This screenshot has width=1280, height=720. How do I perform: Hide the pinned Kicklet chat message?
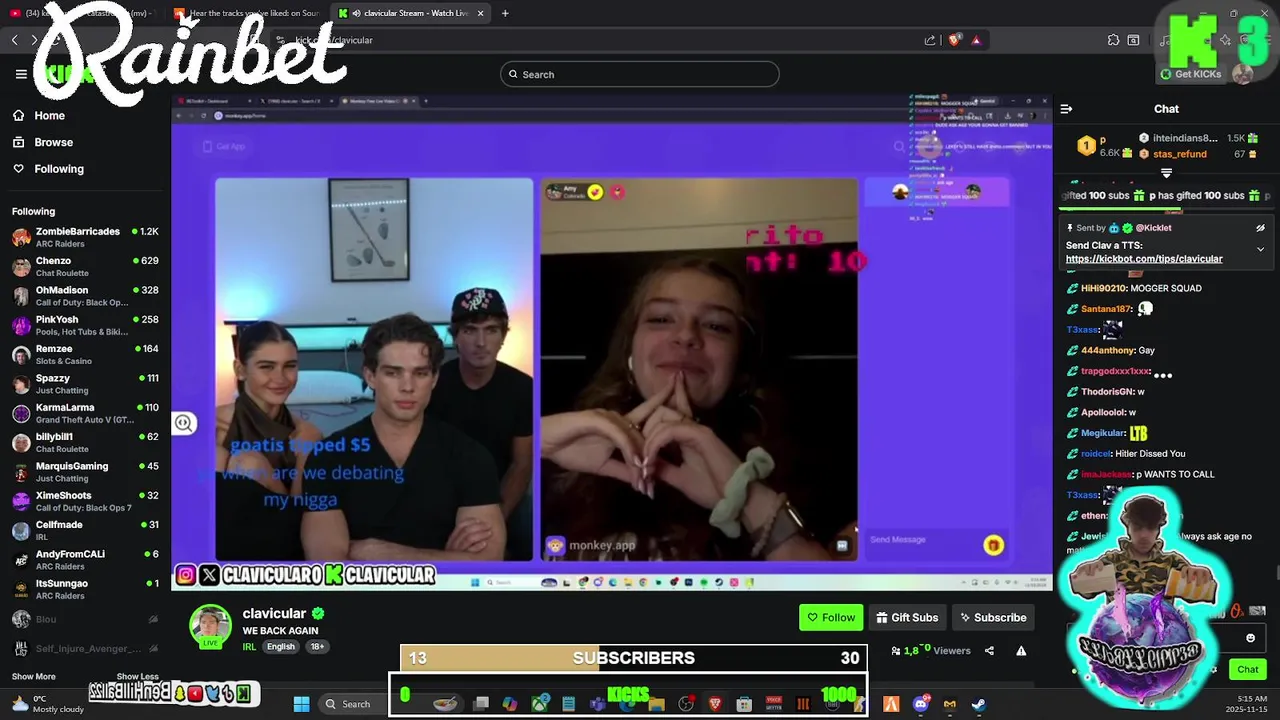coord(1260,228)
